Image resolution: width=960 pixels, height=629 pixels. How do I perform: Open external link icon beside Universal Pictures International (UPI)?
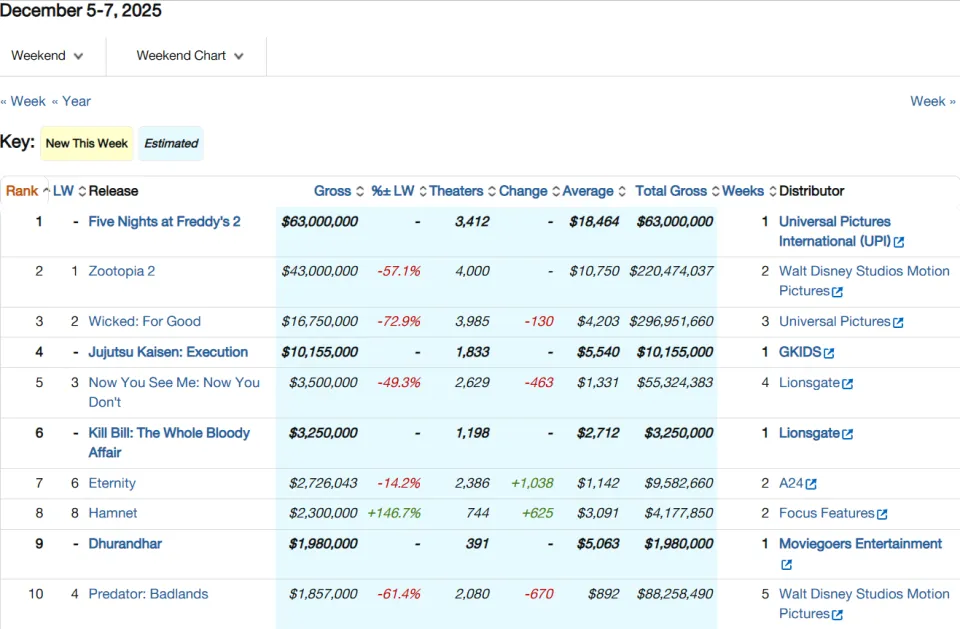click(x=899, y=243)
